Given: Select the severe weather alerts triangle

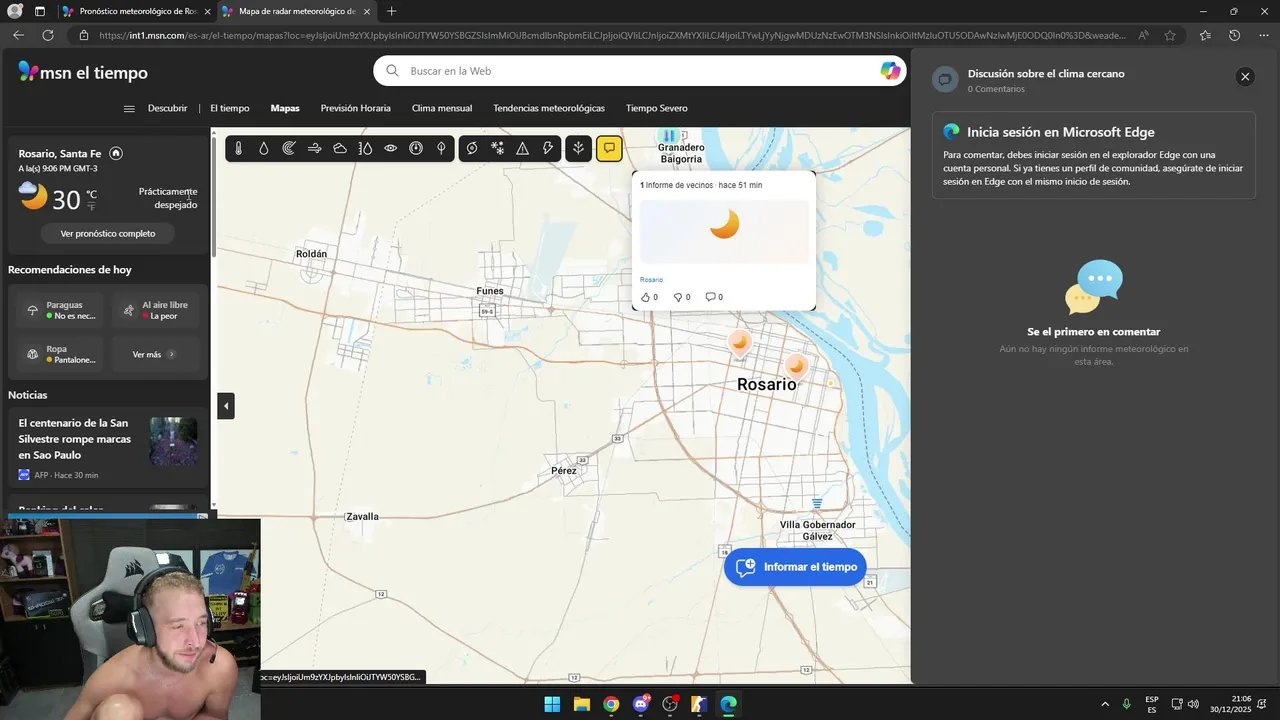Looking at the screenshot, I should coord(523,148).
